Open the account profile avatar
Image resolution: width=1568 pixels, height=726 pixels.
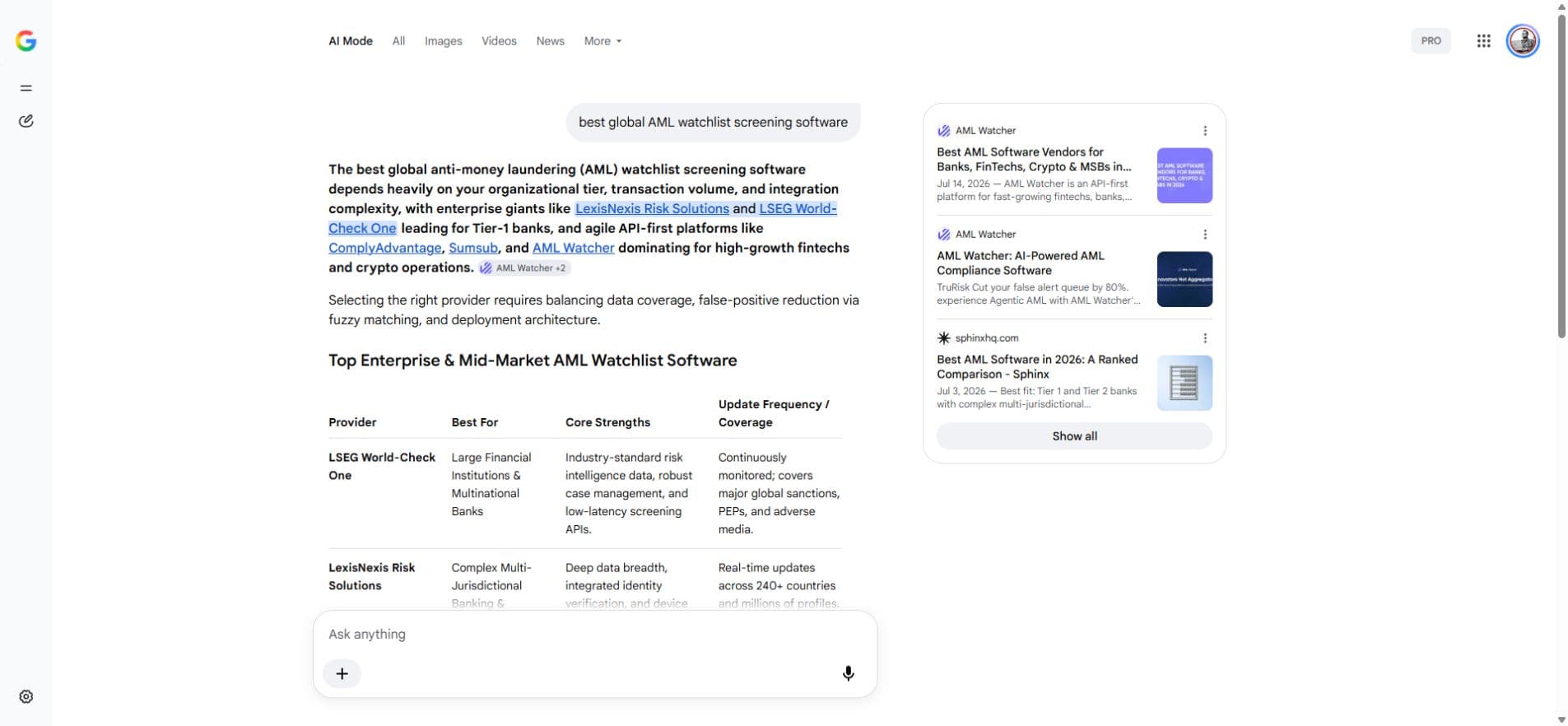(1523, 41)
